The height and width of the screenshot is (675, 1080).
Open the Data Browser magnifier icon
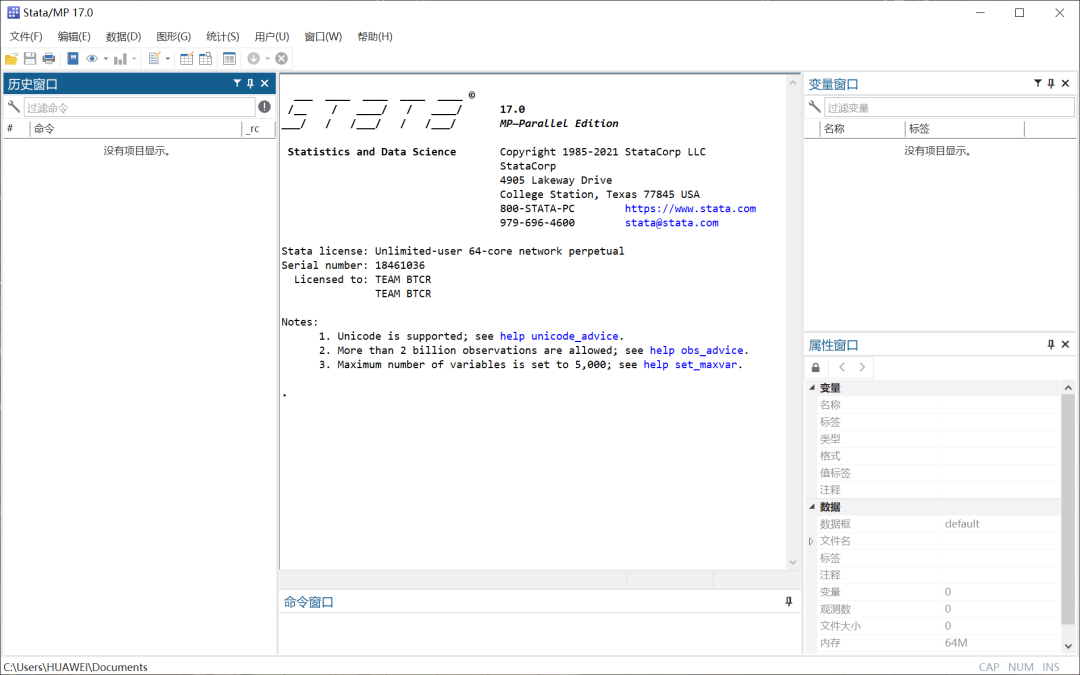tap(205, 59)
